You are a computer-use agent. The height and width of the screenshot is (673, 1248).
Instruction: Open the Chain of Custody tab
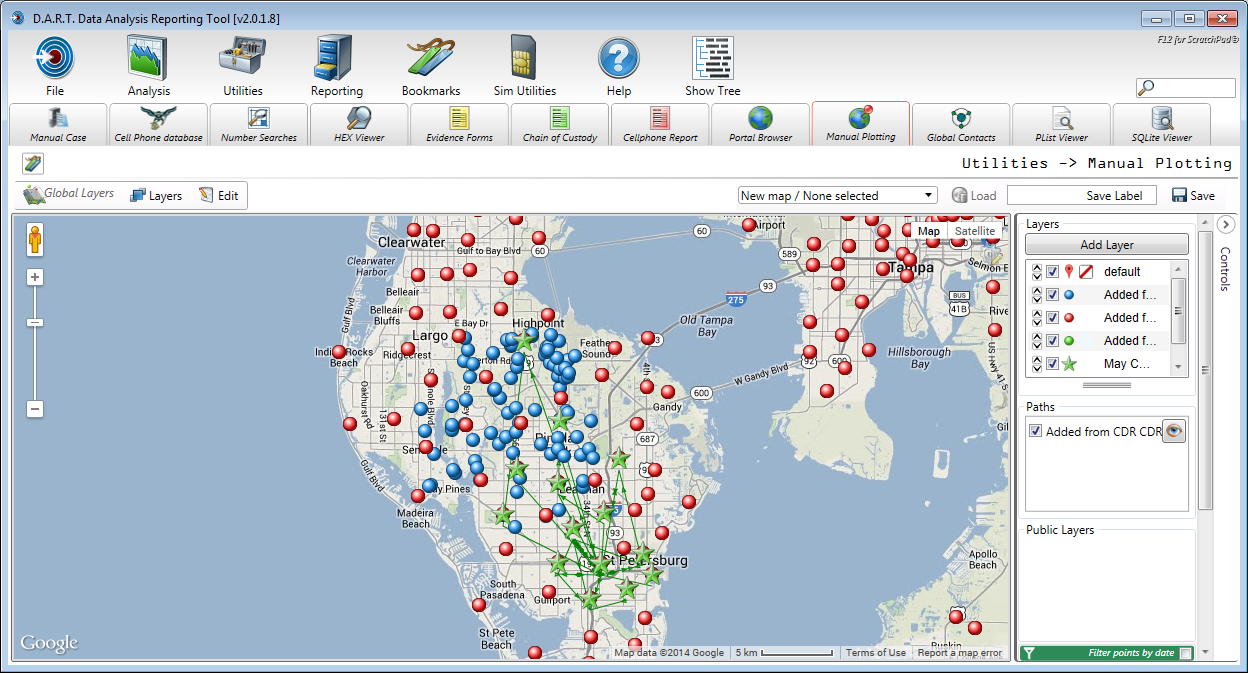click(x=560, y=125)
